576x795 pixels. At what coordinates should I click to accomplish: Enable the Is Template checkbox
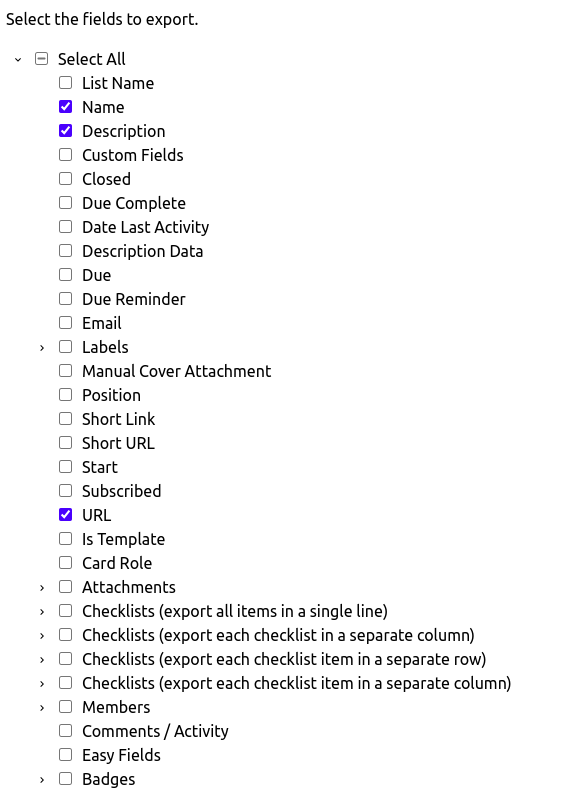[65, 538]
